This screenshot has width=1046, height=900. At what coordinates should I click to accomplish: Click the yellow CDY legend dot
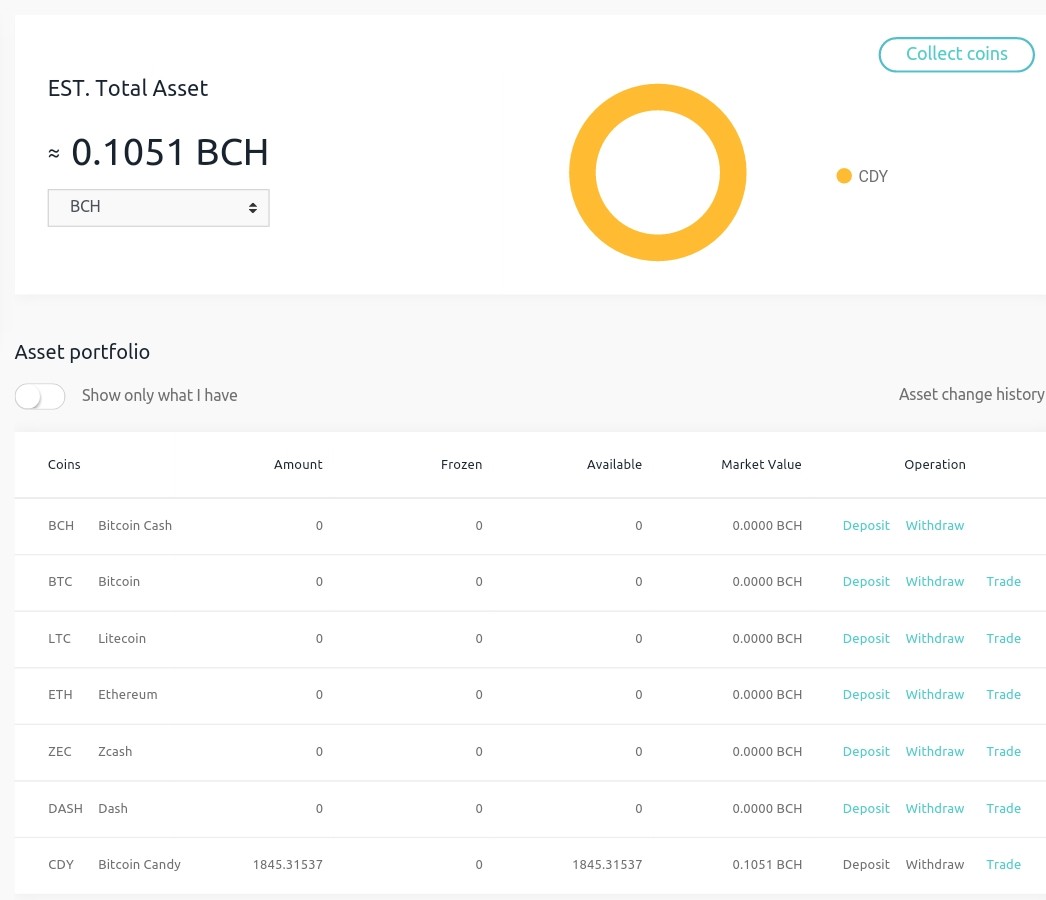(843, 177)
